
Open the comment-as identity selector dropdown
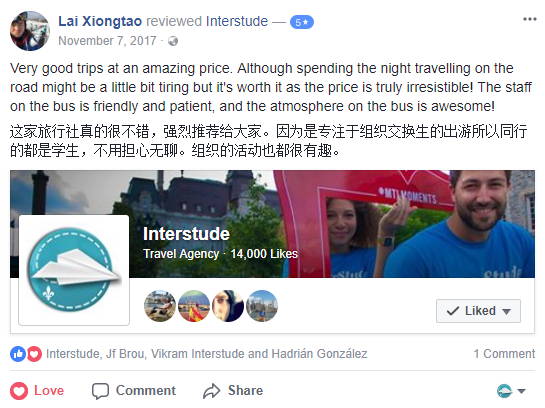(511, 391)
